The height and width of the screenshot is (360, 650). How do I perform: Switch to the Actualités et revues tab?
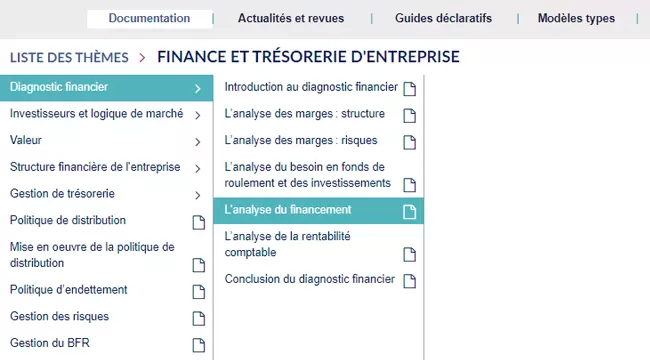coord(291,18)
